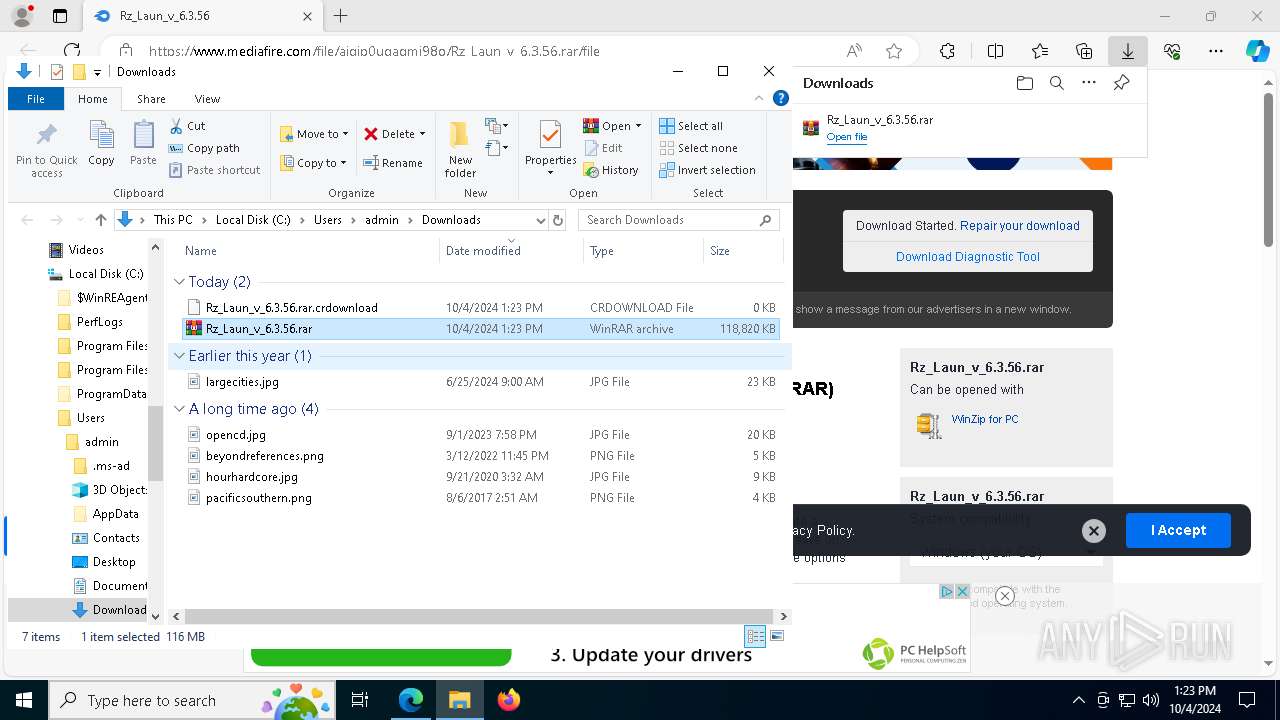The width and height of the screenshot is (1280, 720).
Task: Click Select all in ribbon
Action: pyautogui.click(x=691, y=126)
